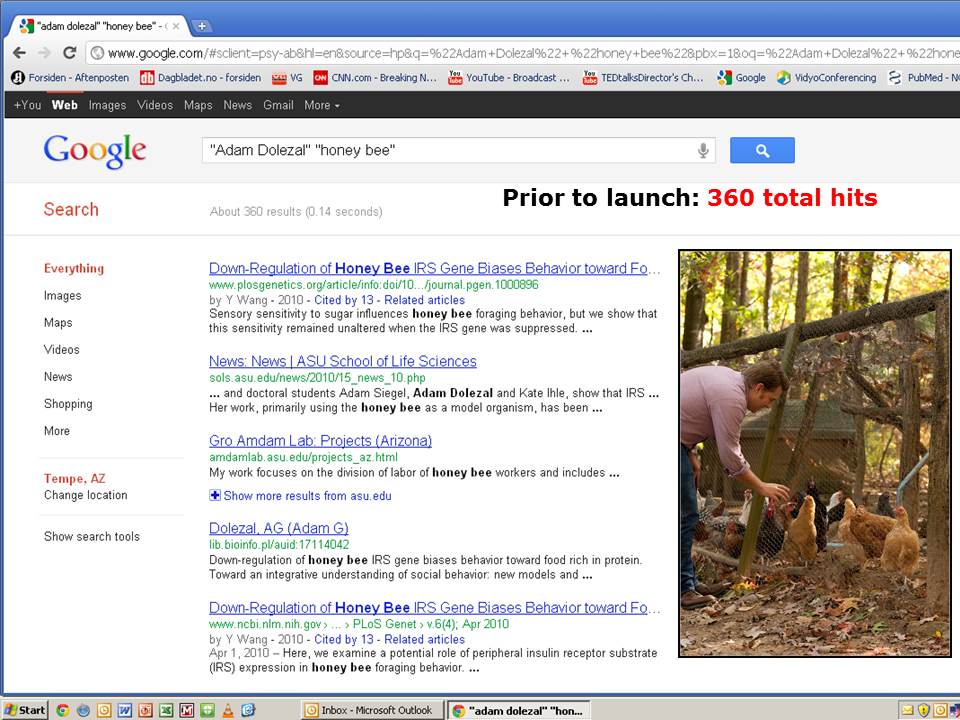This screenshot has width=960, height=720.
Task: Open the CNN.com bookmark
Action: point(375,77)
